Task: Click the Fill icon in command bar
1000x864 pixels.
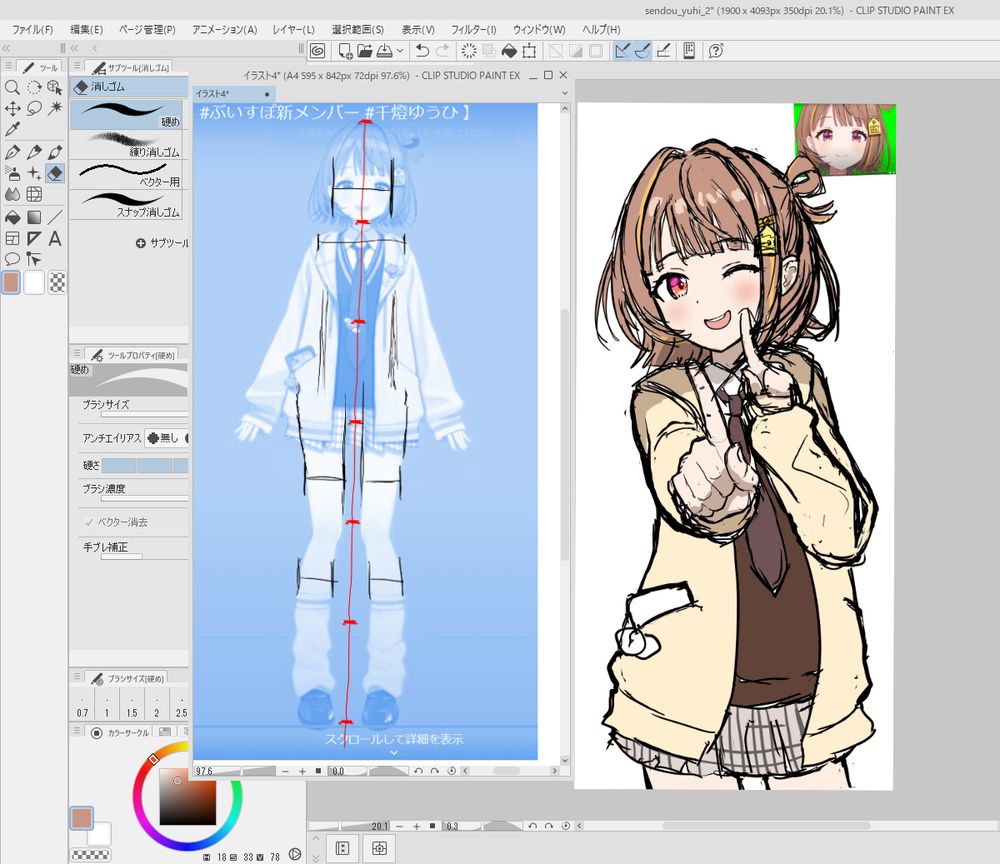Action: 510,51
